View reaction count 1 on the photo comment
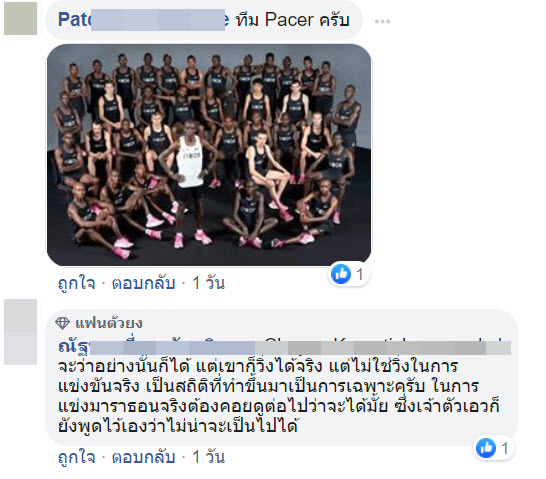The width and height of the screenshot is (546, 479). click(360, 274)
